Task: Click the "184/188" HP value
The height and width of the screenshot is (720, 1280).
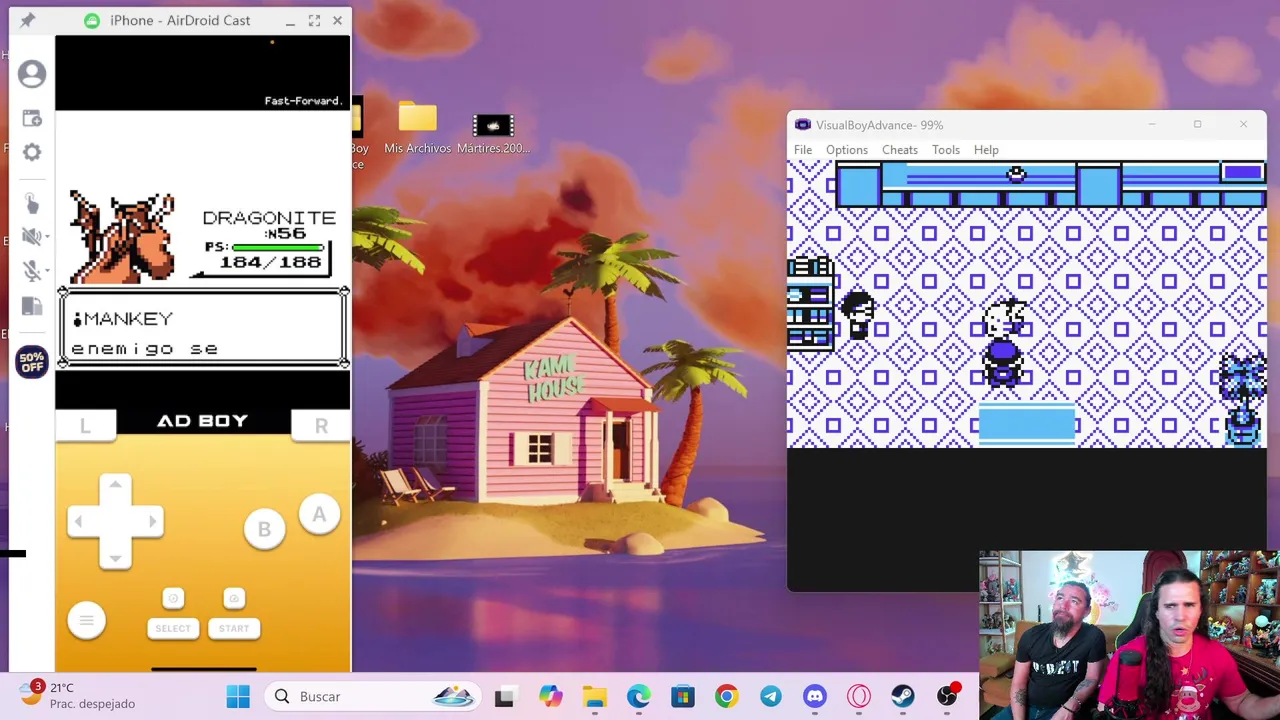Action: click(x=271, y=262)
